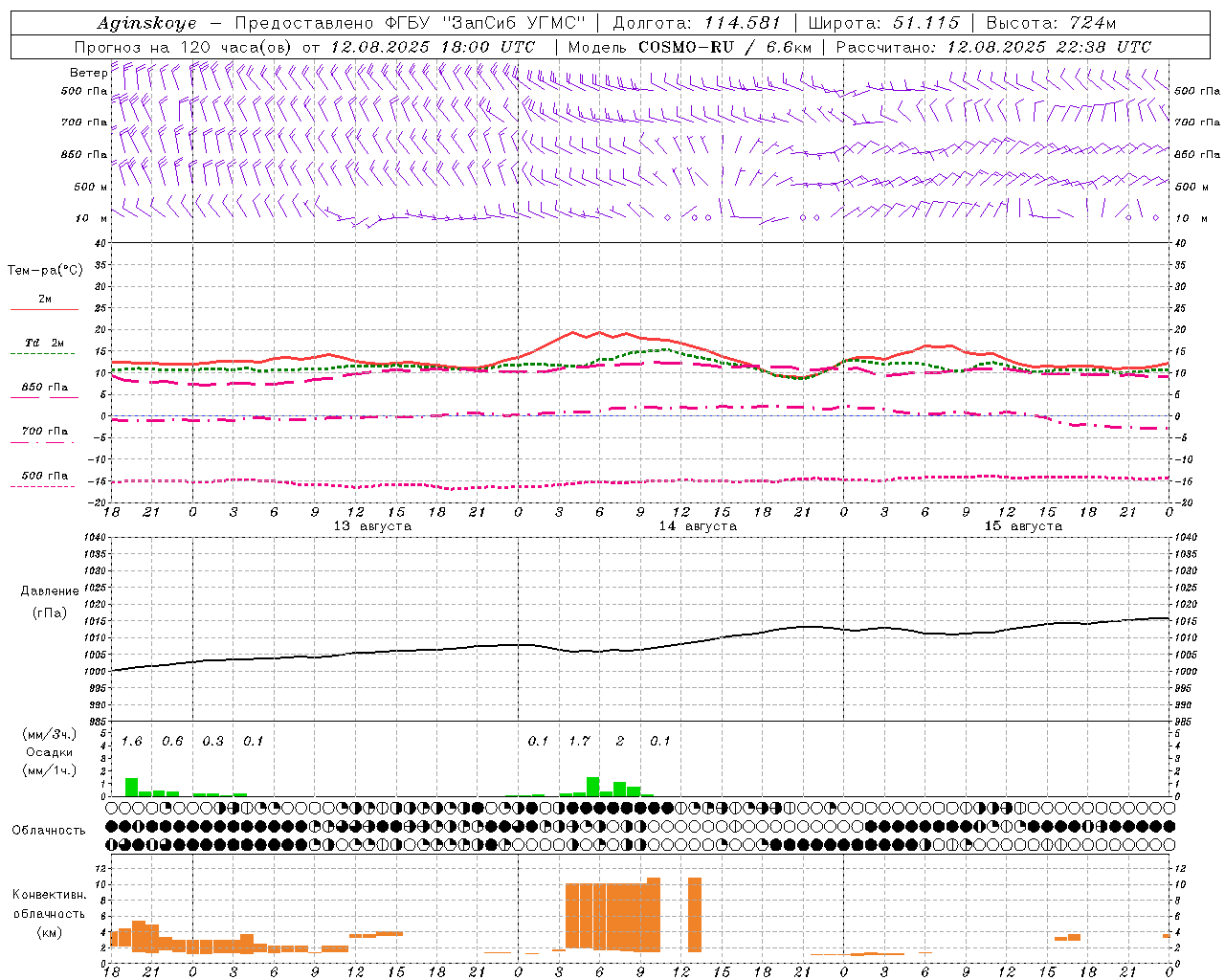Click the station name Aginskoye in header

(146, 24)
